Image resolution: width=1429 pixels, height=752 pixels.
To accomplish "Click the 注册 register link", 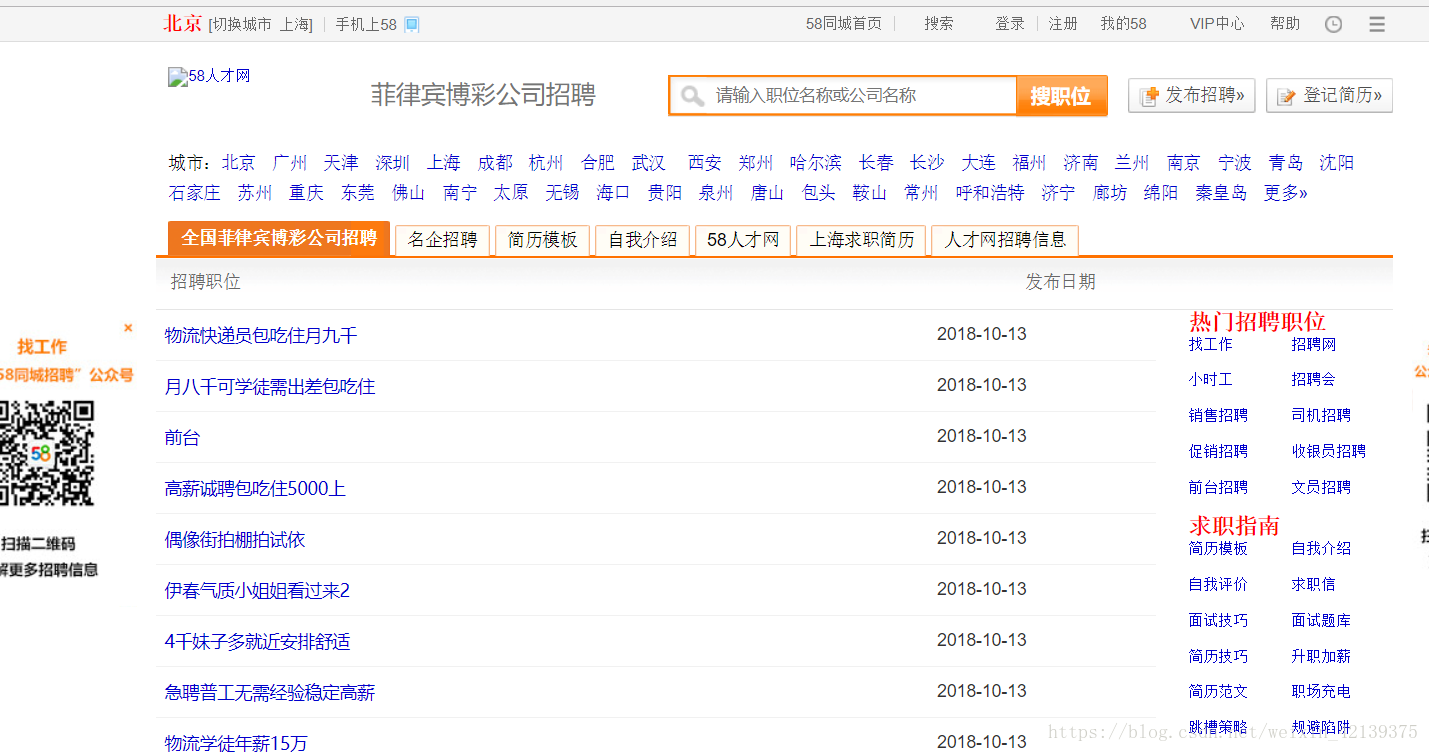I will [1063, 24].
